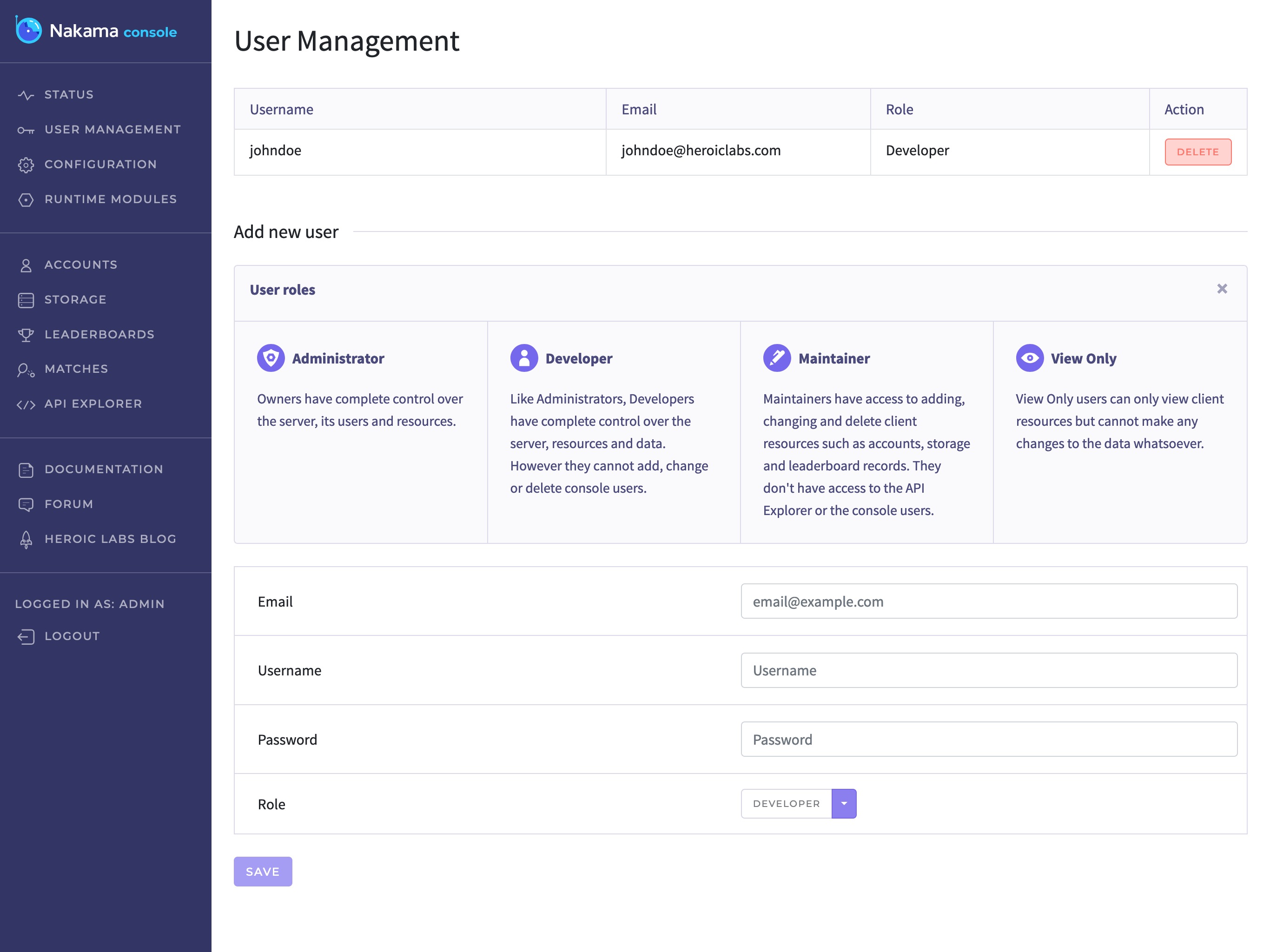This screenshot has width=1270, height=952.
Task: Focus the Email input field
Action: click(988, 602)
